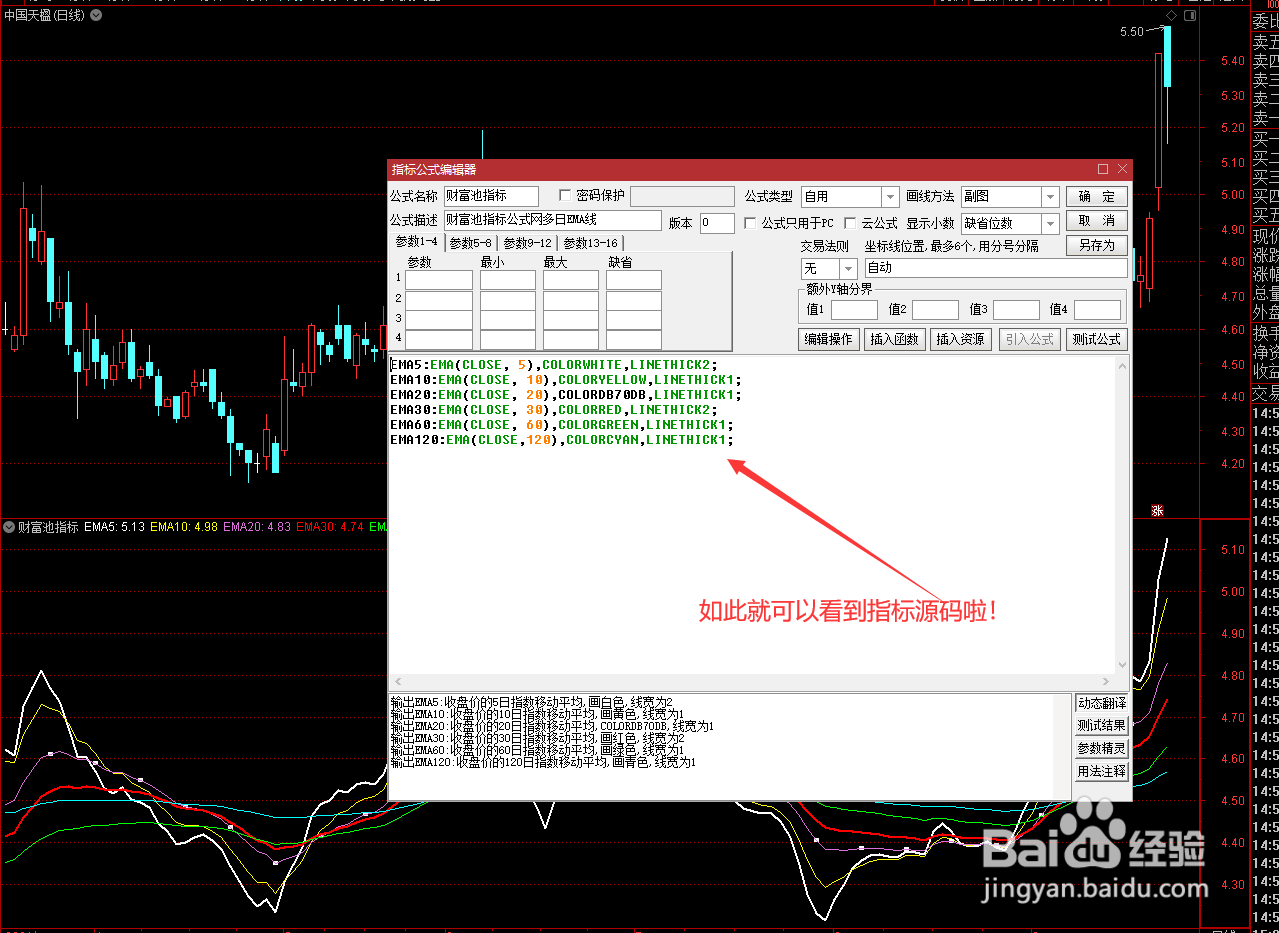Click the disabled password field beside 密码保护
Screen dimensions: 1279x933
point(682,196)
